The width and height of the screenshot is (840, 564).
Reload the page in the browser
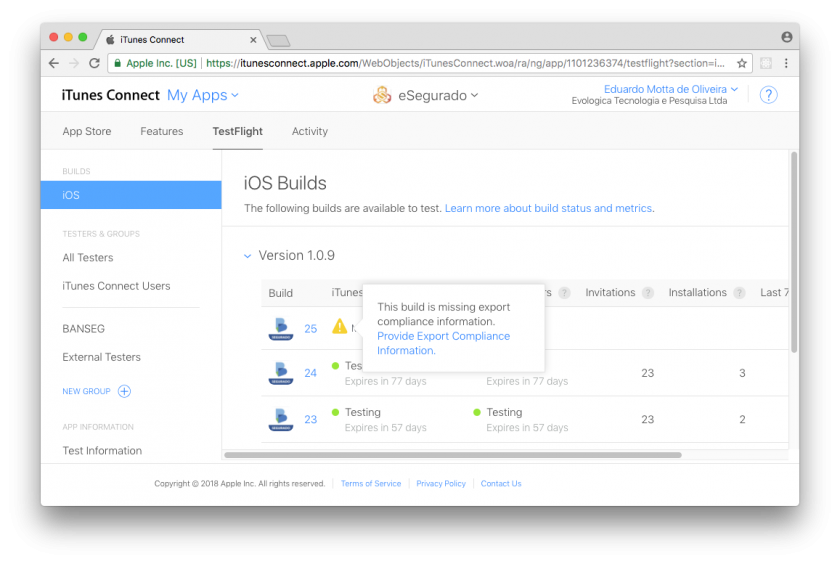(95, 63)
